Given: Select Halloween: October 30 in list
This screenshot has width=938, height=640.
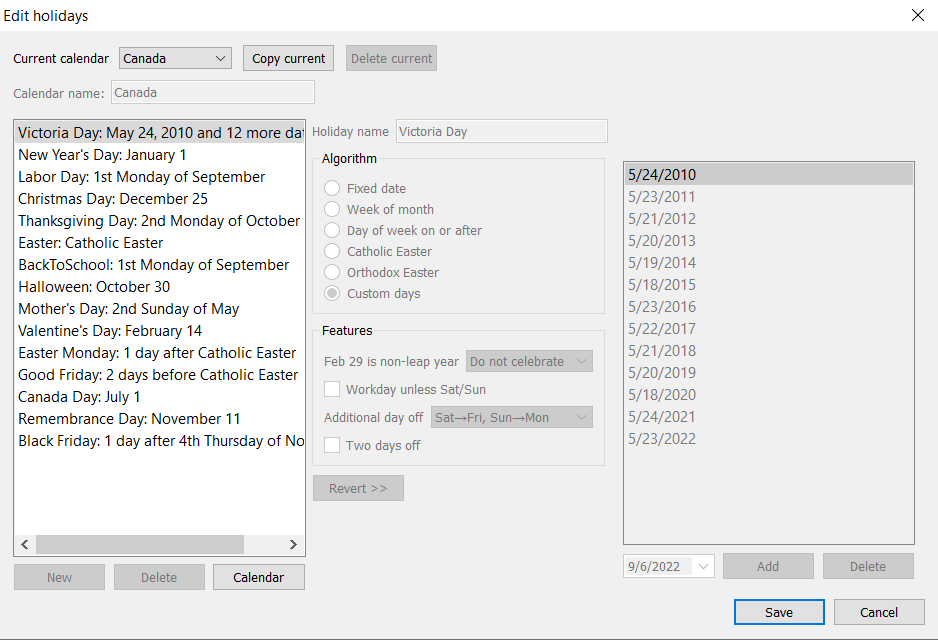Looking at the screenshot, I should [95, 287].
